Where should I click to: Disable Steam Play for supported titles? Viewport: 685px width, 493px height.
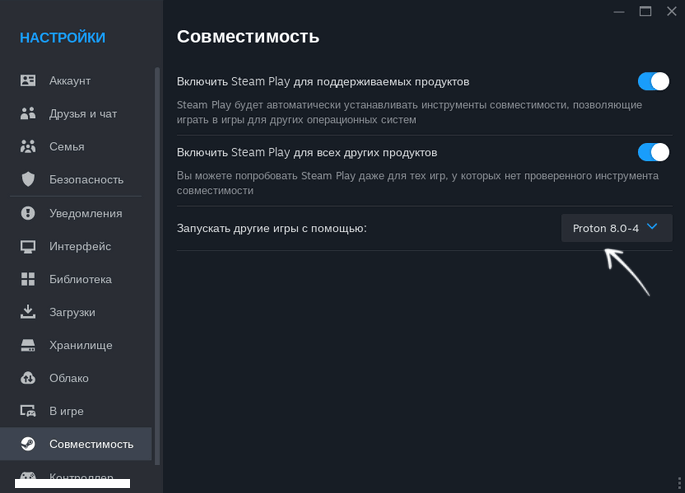(653, 82)
